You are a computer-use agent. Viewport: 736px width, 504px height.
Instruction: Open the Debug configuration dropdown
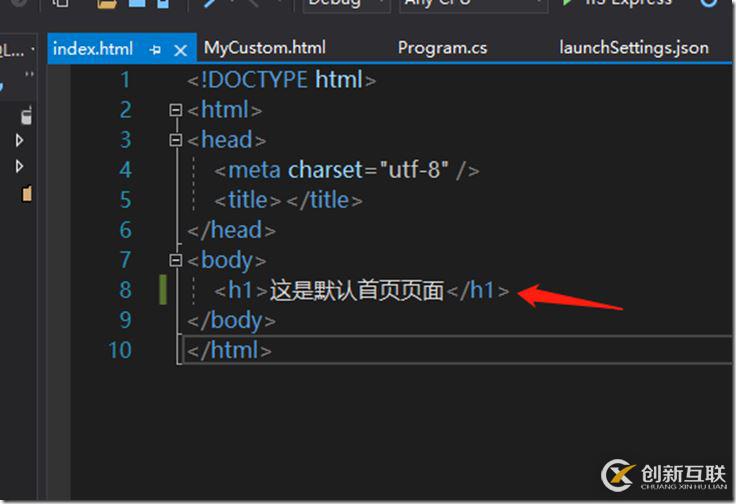(x=346, y=5)
